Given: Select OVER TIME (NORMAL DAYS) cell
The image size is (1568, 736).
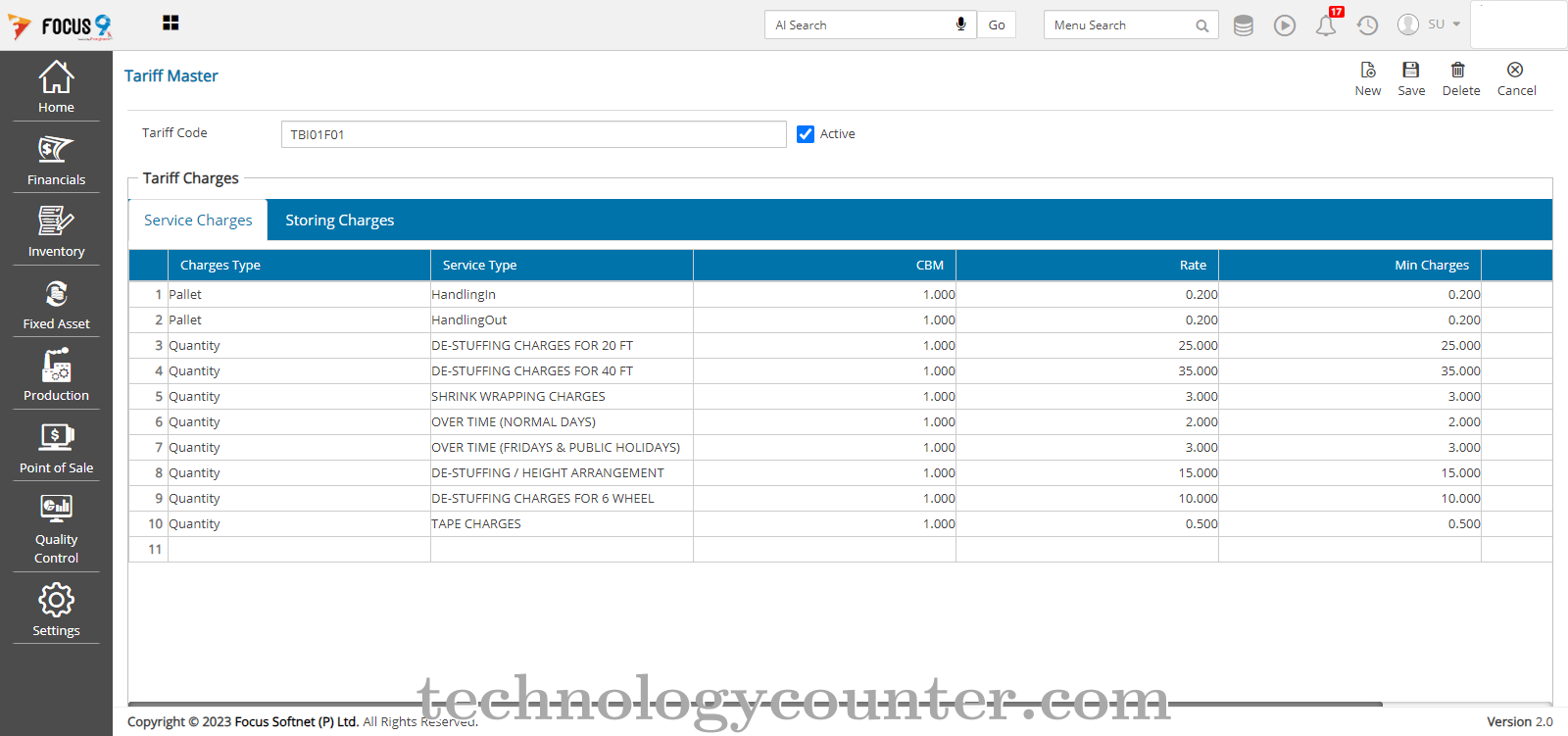Looking at the screenshot, I should coord(562,421).
